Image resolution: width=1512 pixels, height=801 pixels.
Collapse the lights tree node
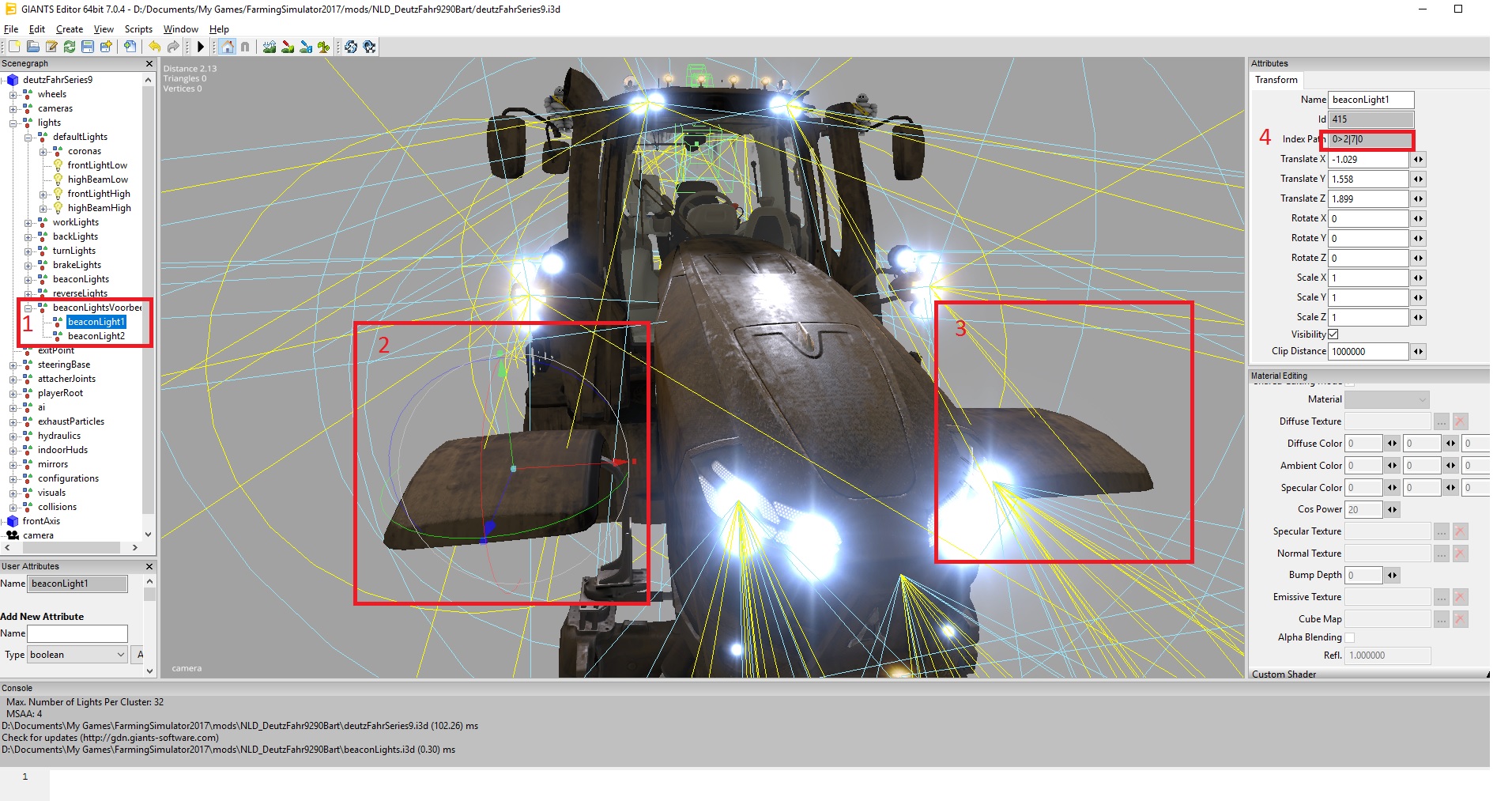point(13,123)
